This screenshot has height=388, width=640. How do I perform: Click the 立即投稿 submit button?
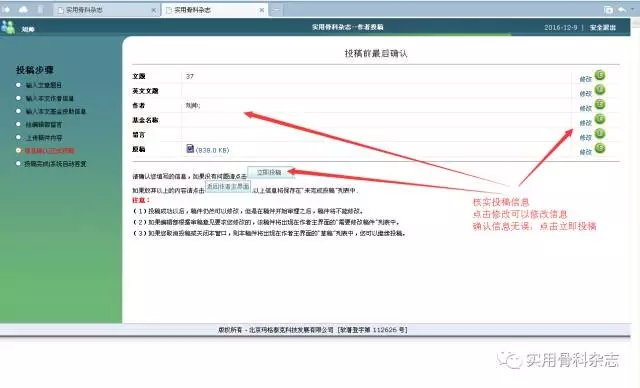(269, 172)
